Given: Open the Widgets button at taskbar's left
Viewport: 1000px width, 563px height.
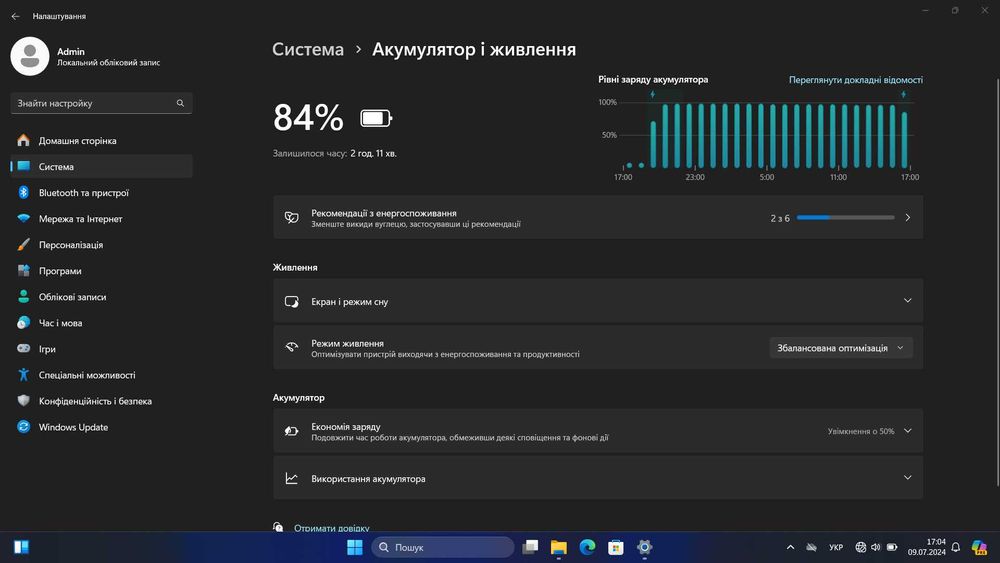Looking at the screenshot, I should click(x=21, y=547).
